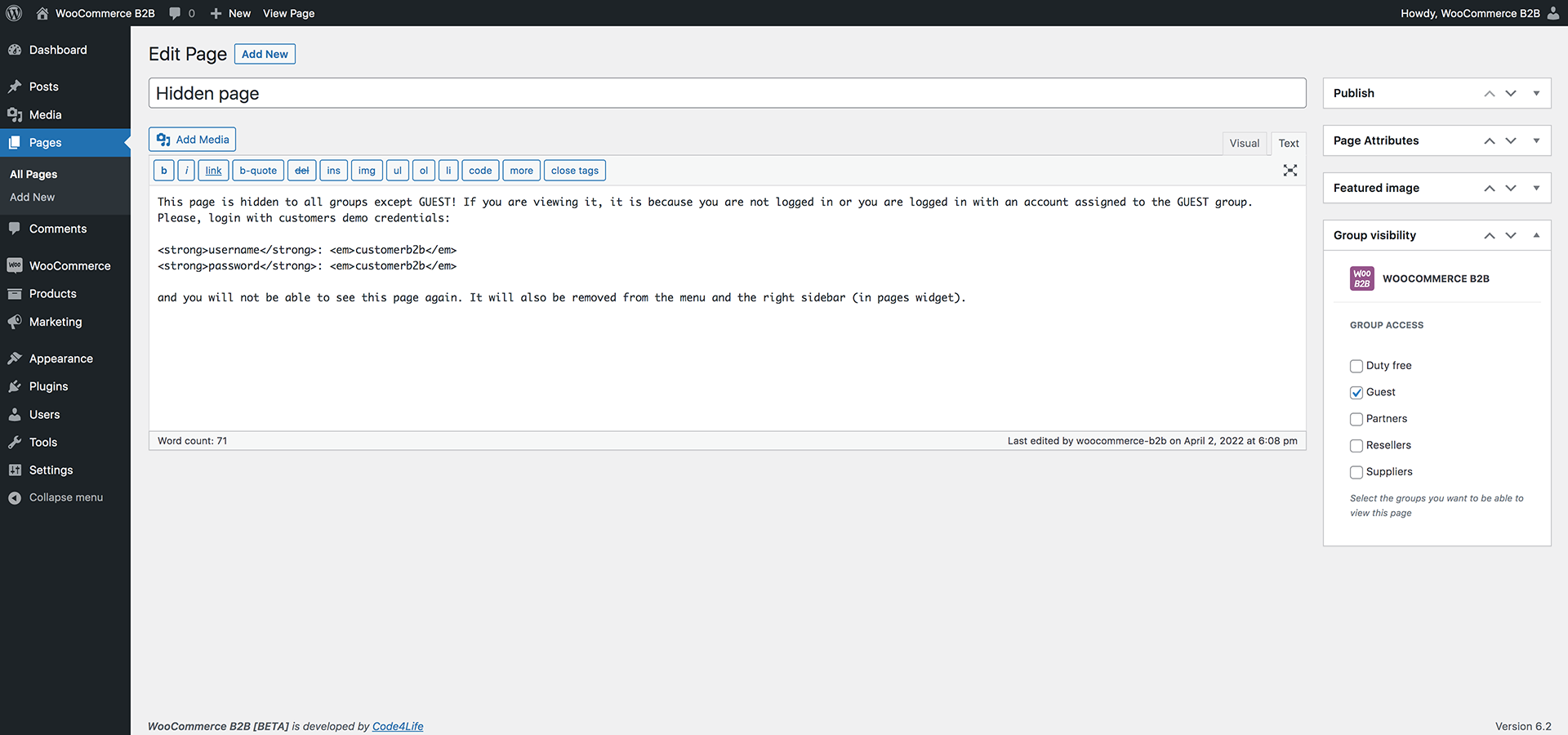The height and width of the screenshot is (735, 1568).
Task: Click the Settings icon in the sidebar
Action: (x=15, y=470)
